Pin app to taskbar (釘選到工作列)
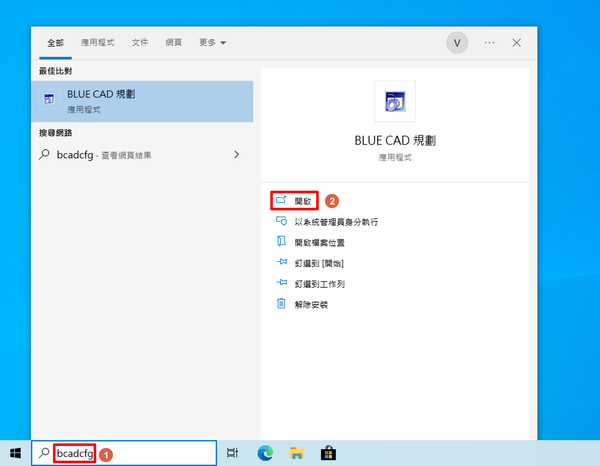The height and width of the screenshot is (466, 600). click(310, 284)
